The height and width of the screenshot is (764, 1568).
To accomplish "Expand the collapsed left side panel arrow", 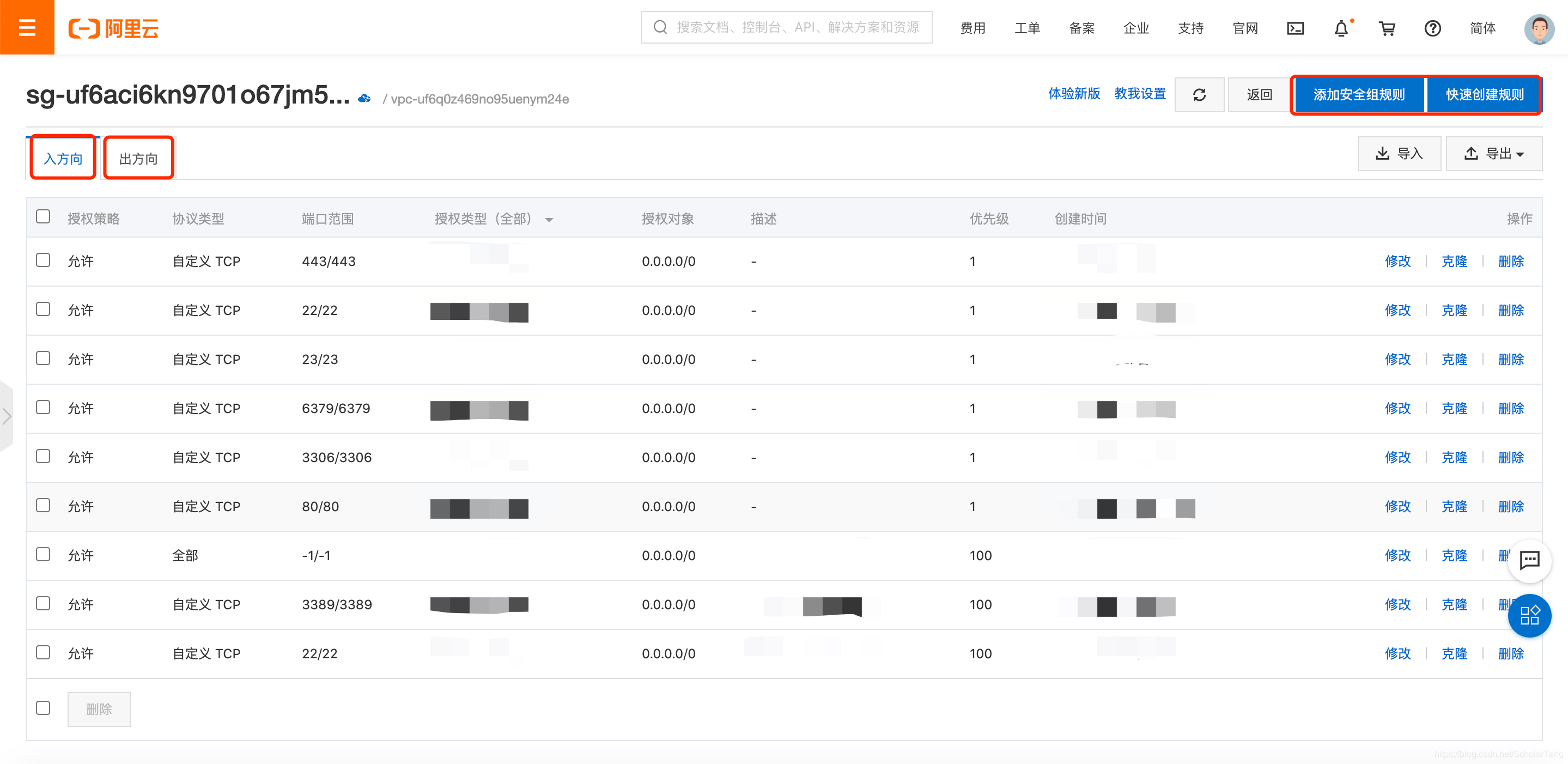I will 7,416.
